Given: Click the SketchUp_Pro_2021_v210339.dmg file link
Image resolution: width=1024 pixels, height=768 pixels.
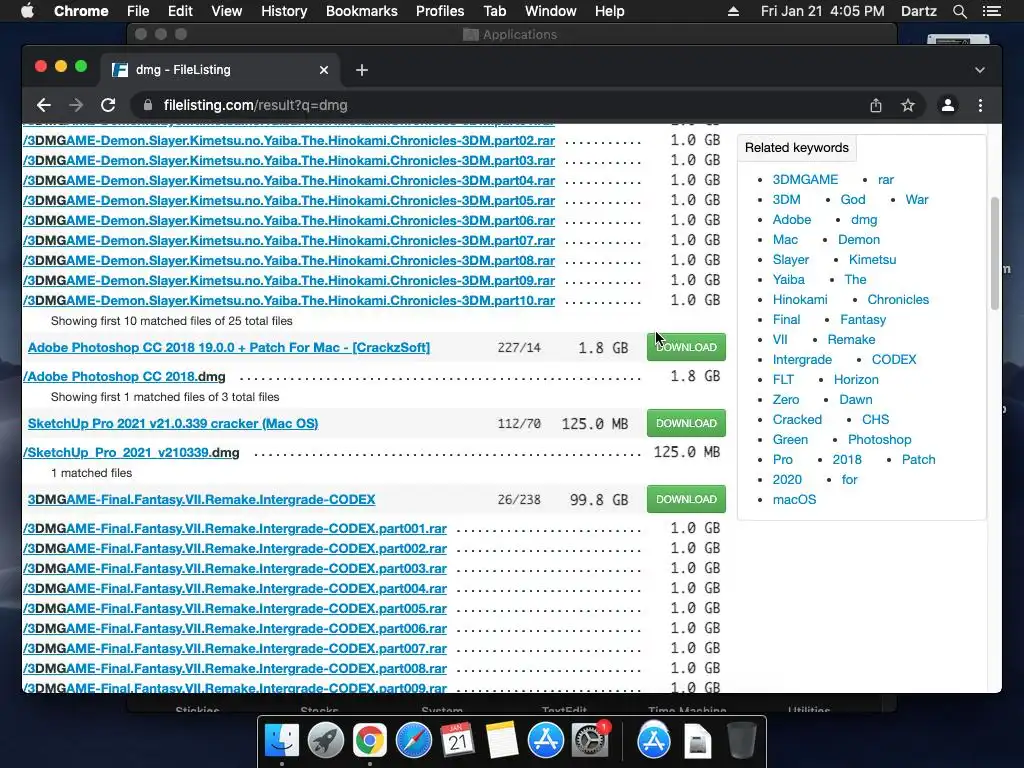Looking at the screenshot, I should tap(131, 453).
